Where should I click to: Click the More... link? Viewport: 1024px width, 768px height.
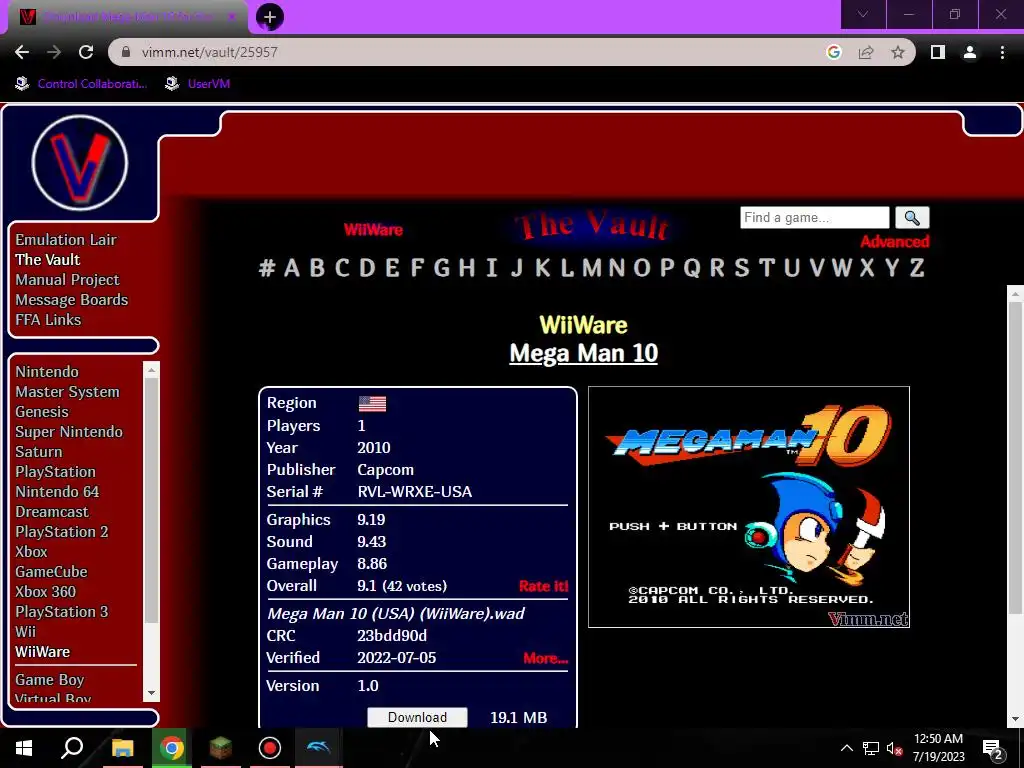[x=545, y=658]
